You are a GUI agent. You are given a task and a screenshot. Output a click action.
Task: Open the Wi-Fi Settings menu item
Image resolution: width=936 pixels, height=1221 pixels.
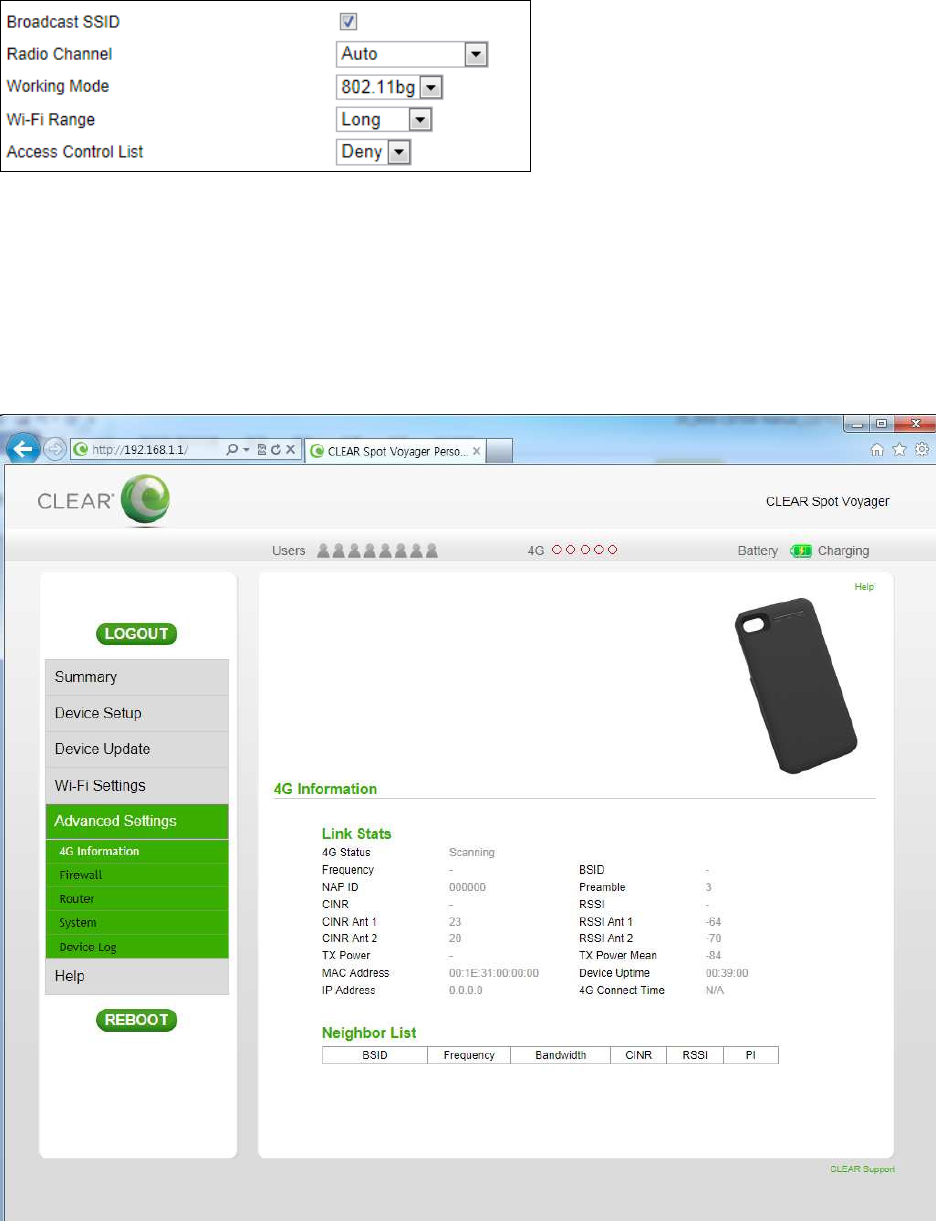(137, 785)
